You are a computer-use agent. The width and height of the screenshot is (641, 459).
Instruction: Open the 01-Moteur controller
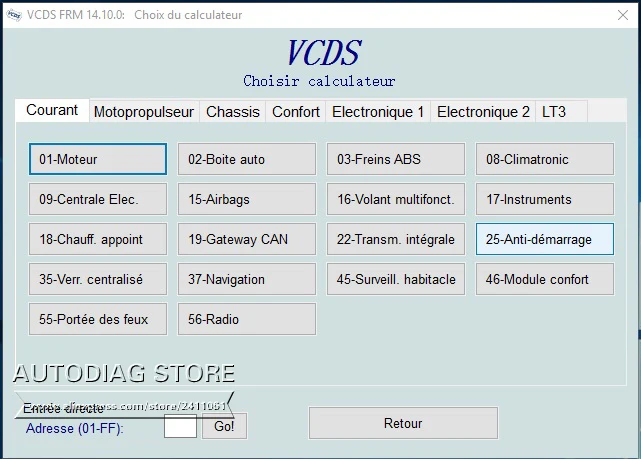click(x=98, y=159)
